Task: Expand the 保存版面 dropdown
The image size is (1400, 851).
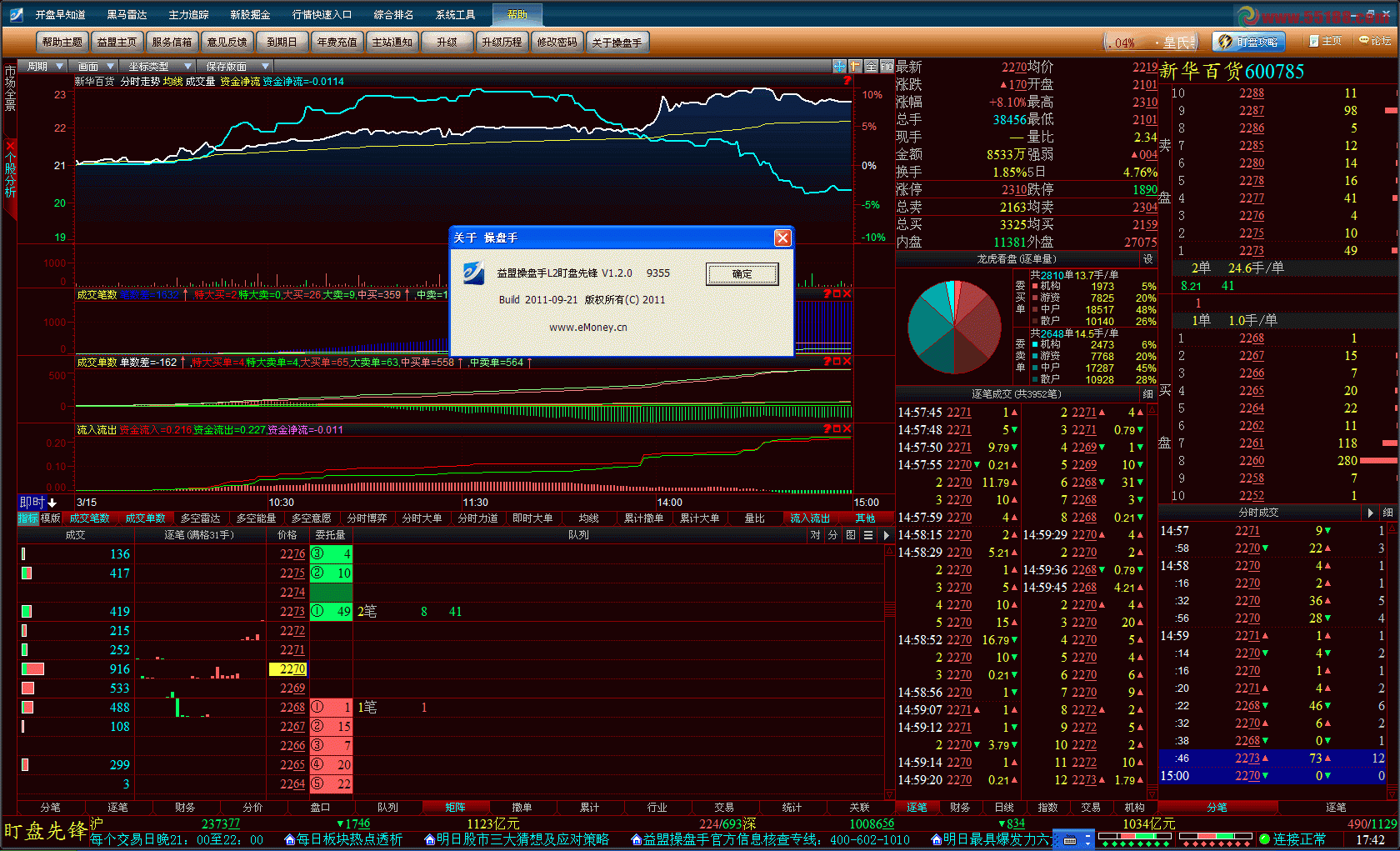Action: [236, 66]
